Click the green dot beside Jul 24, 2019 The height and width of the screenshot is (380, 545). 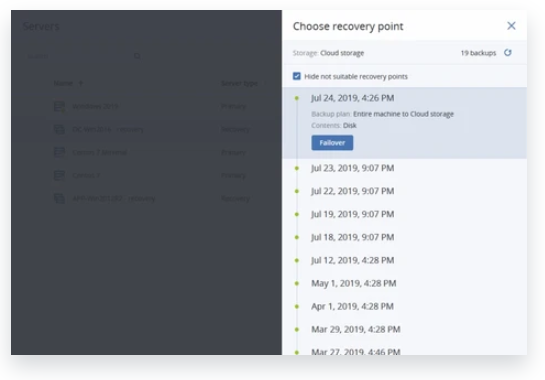click(x=296, y=98)
